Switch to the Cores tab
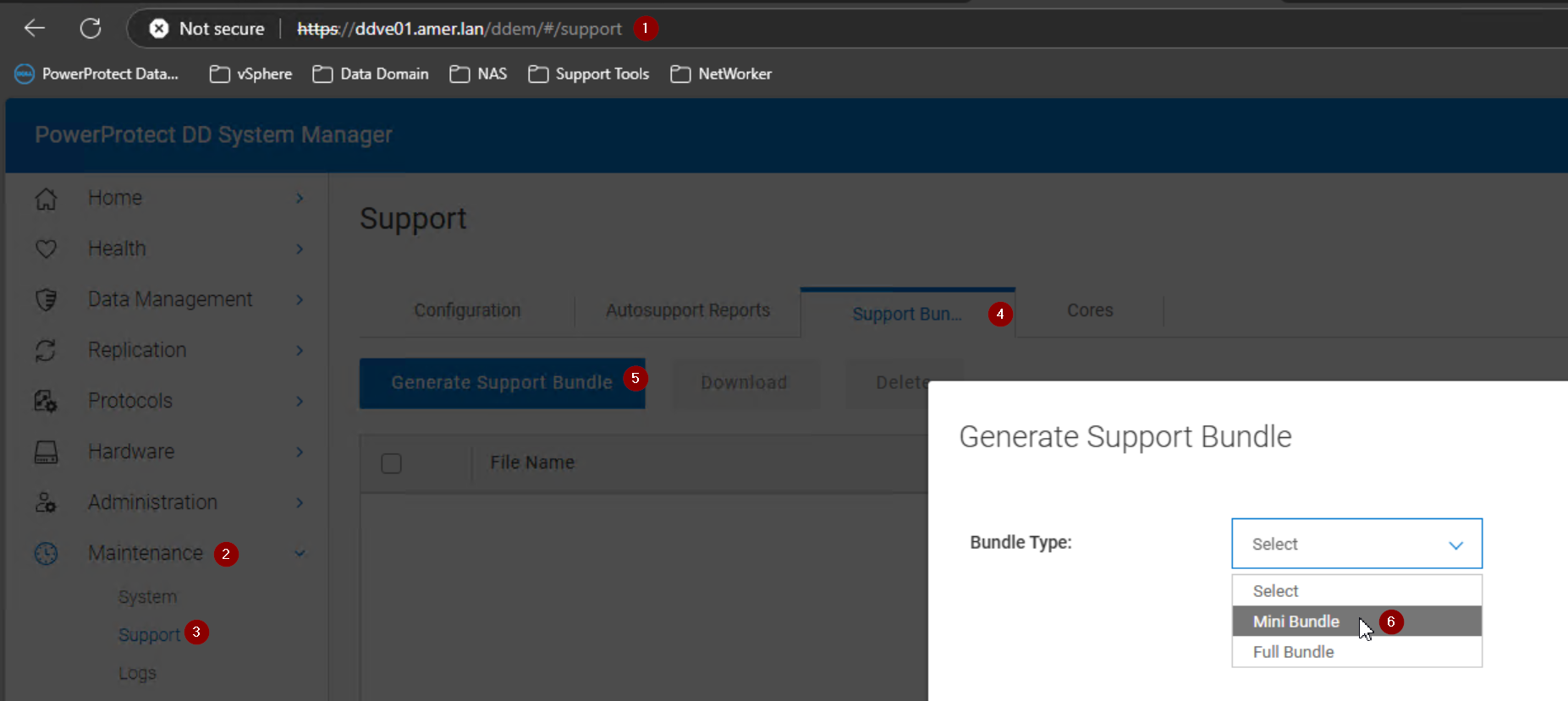This screenshot has height=701, width=1568. point(1090,310)
